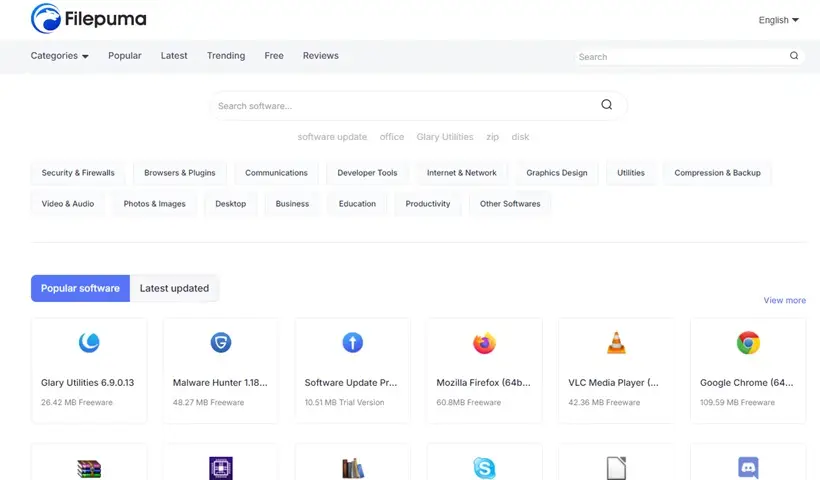The image size is (820, 480).
Task: Go to the Free menu item
Action: [274, 55]
